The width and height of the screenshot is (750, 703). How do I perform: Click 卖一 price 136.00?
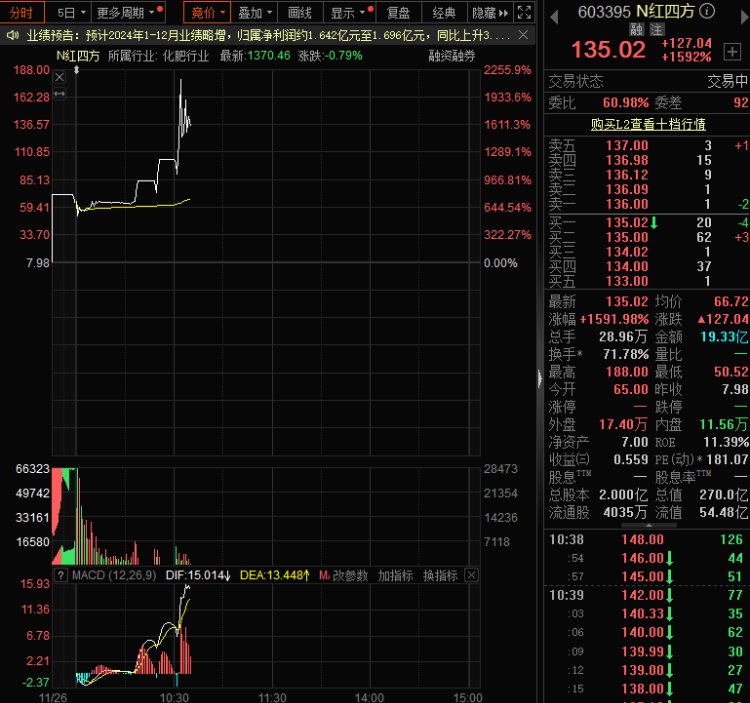coord(627,204)
